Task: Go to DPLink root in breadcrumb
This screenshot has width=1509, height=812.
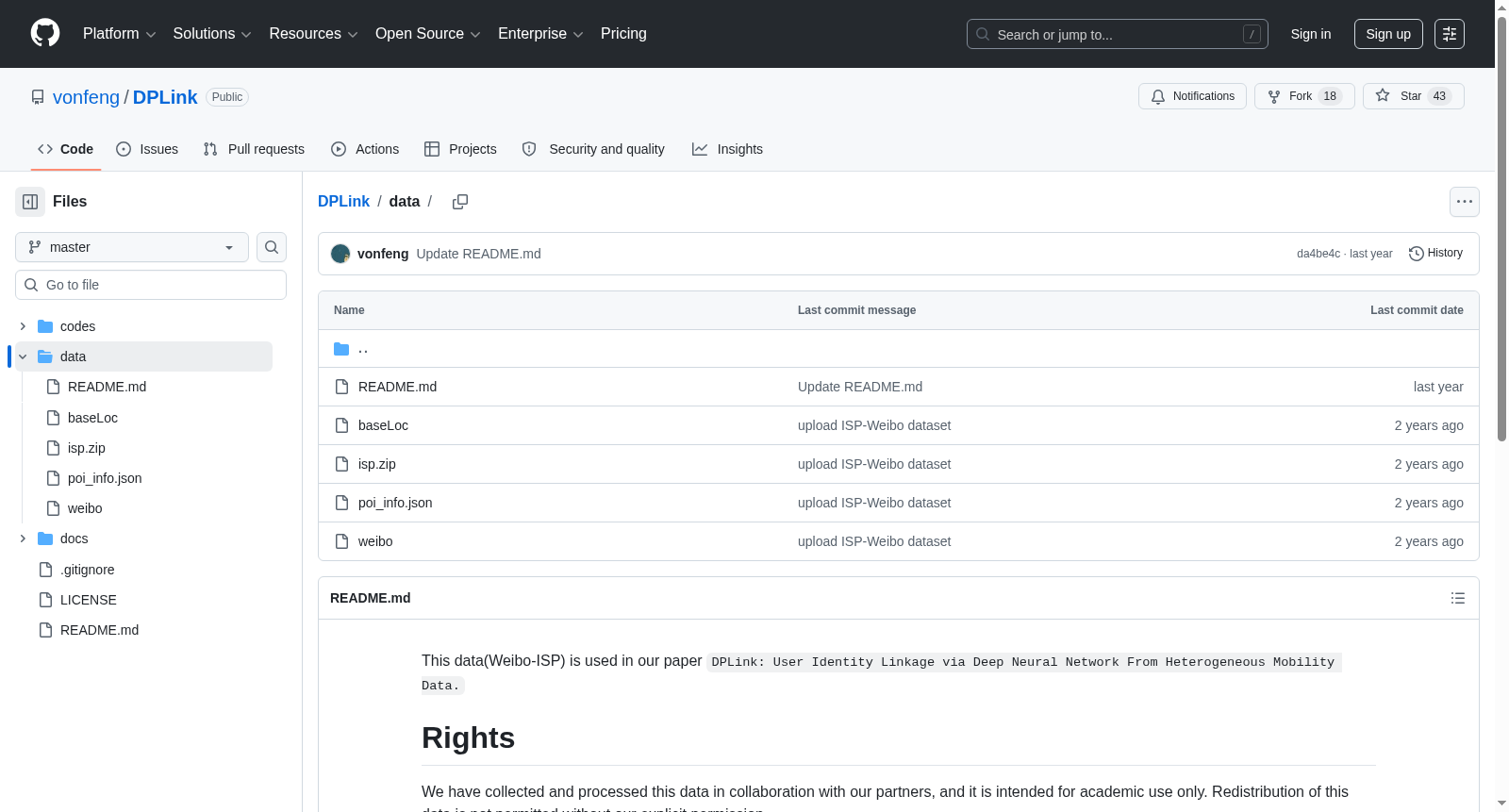Action: pyautogui.click(x=343, y=202)
